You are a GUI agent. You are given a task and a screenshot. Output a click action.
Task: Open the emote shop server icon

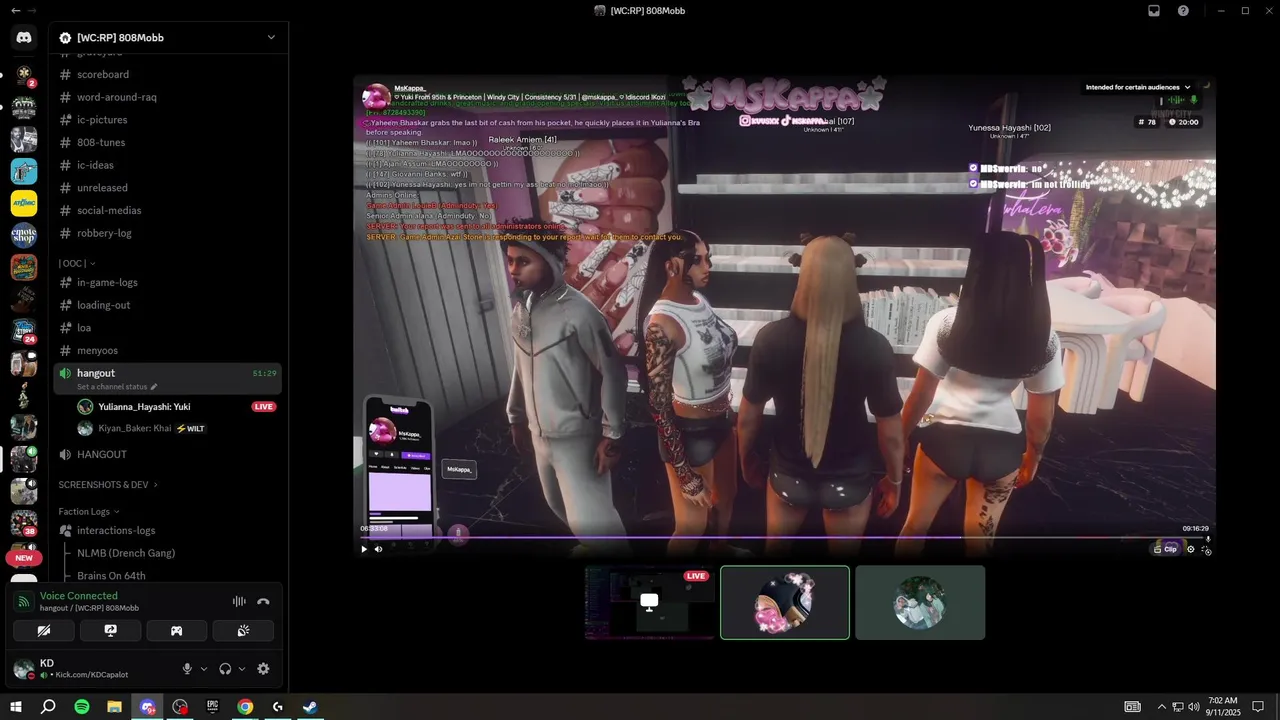tap(24, 235)
